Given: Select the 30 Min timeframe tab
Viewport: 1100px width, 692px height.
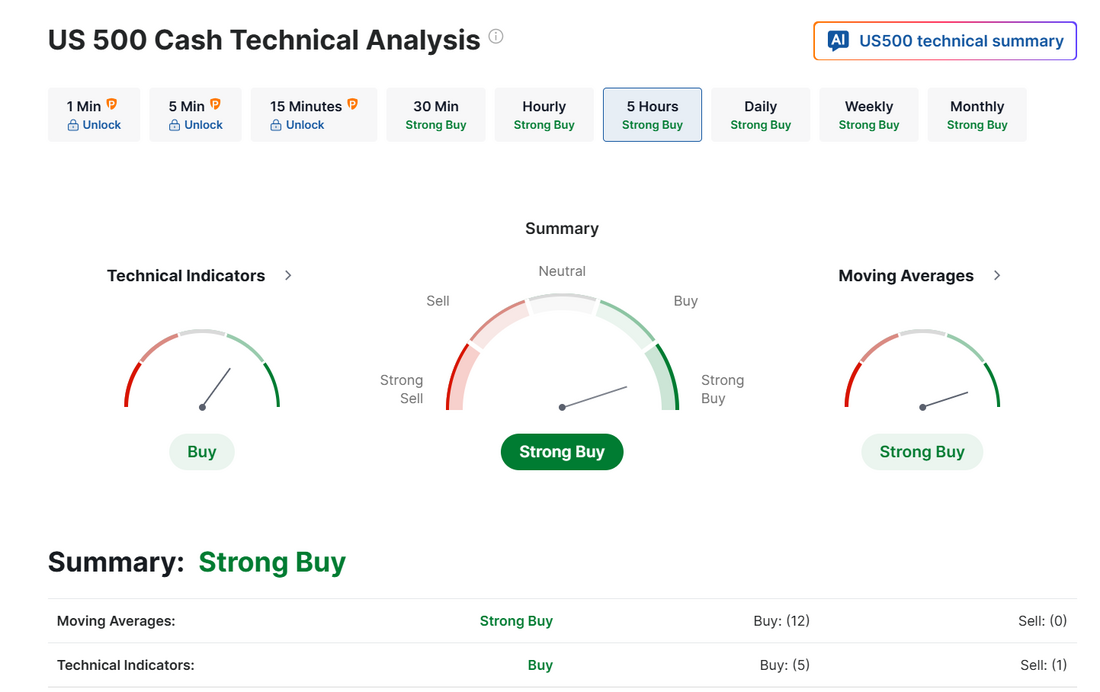Looking at the screenshot, I should click(436, 115).
